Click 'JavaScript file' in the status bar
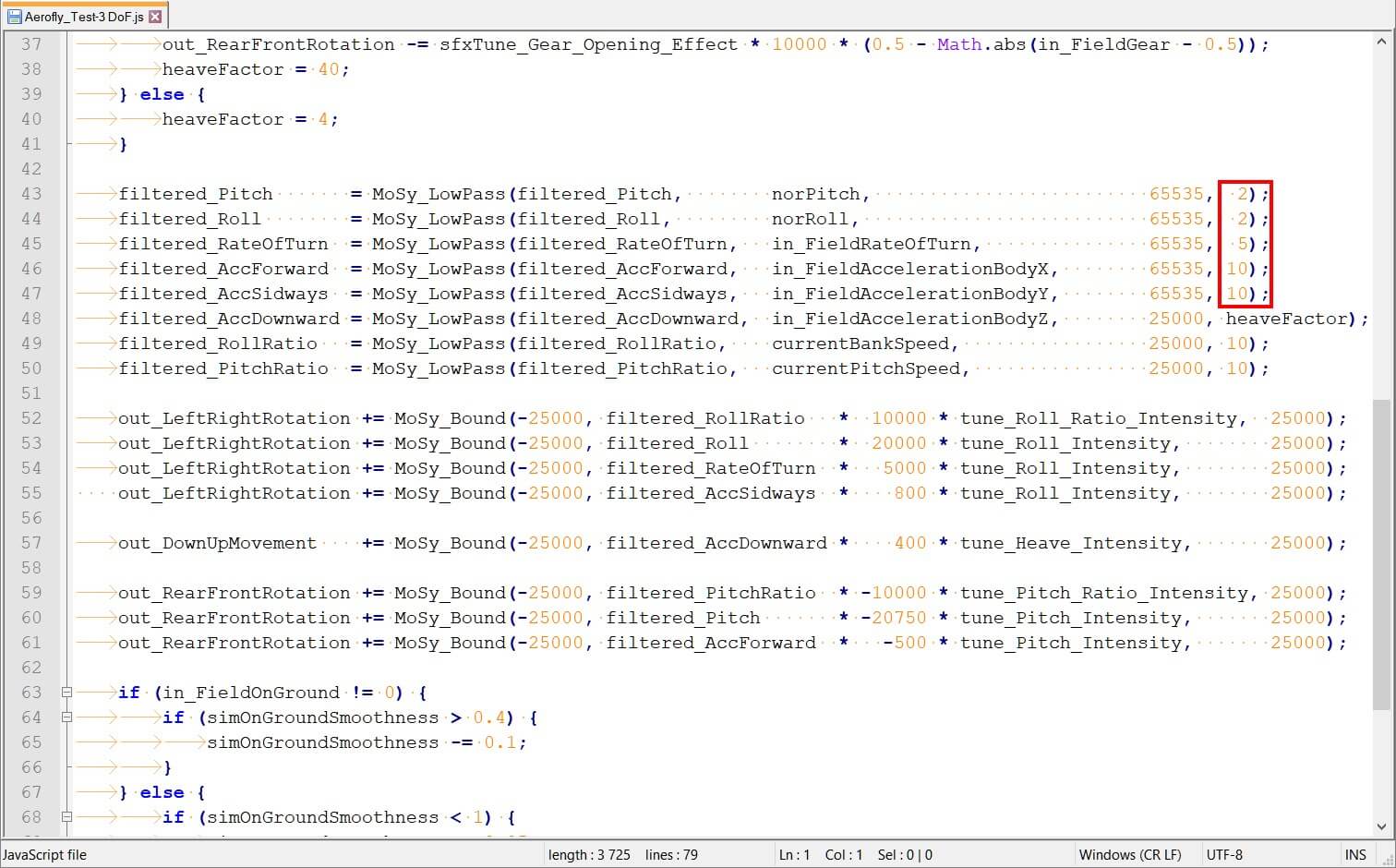Screen dimensions: 1396x868 point(45,855)
